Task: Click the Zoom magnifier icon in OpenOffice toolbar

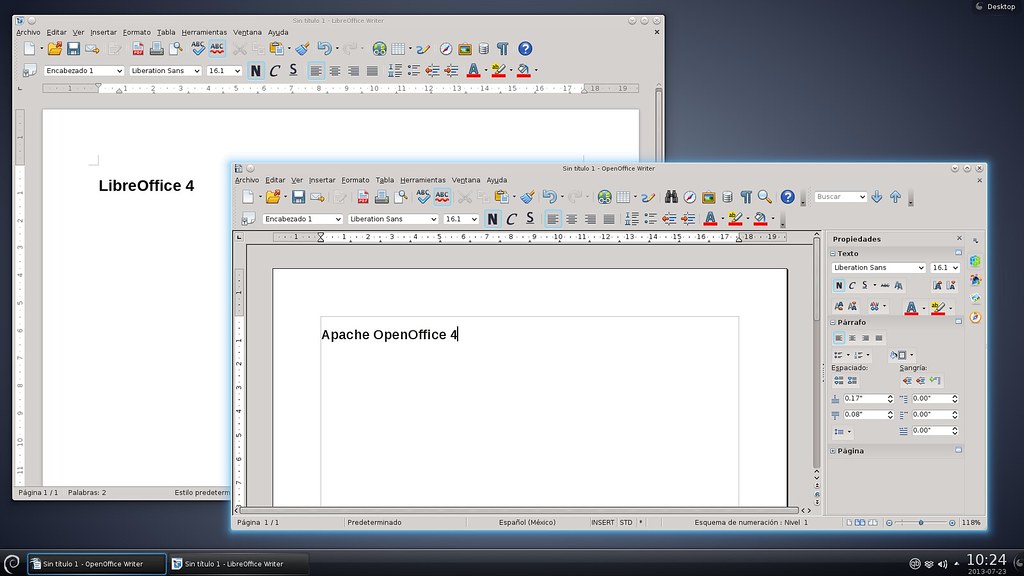Action: (x=765, y=197)
